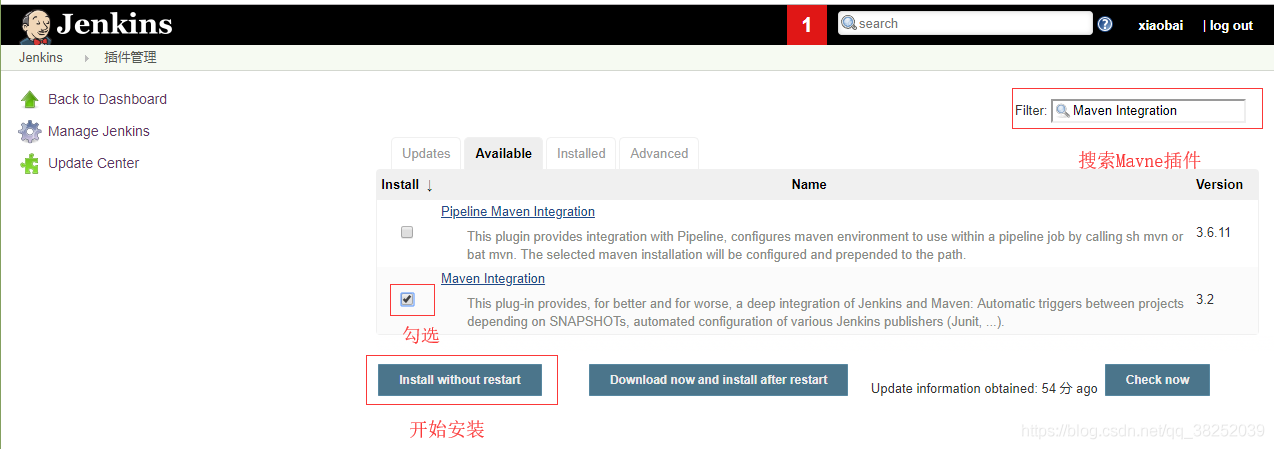Open the Installed plugins tab

tap(581, 153)
